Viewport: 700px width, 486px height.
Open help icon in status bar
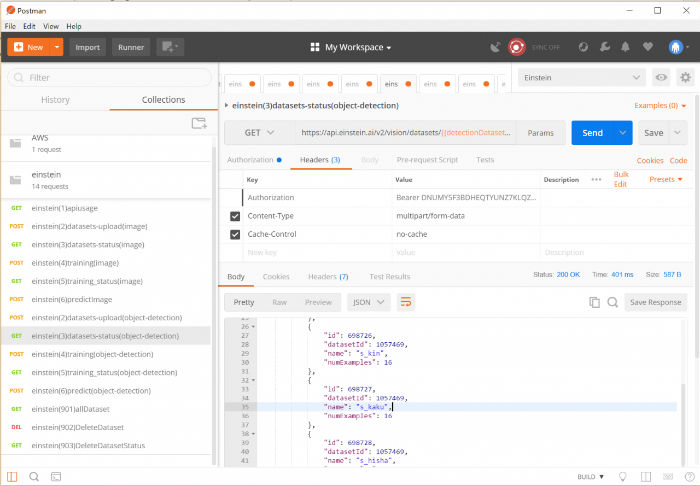click(689, 477)
